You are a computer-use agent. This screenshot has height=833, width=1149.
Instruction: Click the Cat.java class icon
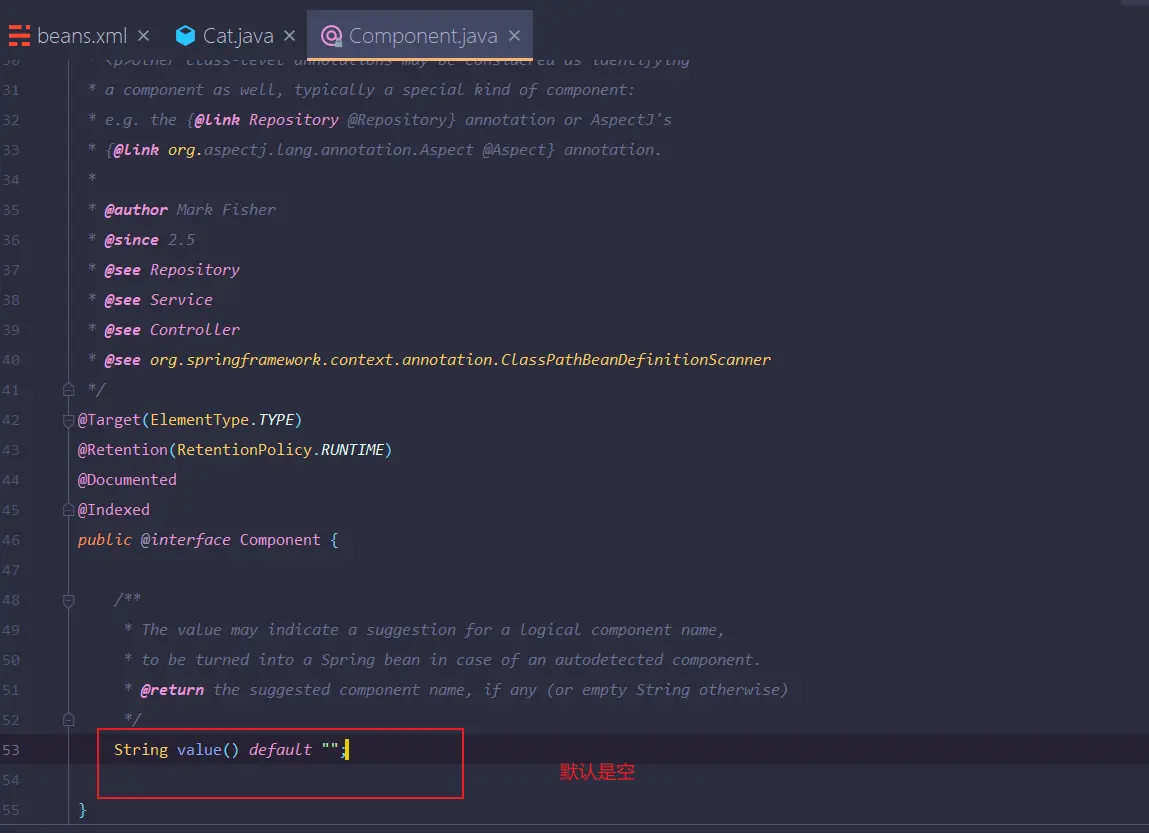(185, 35)
